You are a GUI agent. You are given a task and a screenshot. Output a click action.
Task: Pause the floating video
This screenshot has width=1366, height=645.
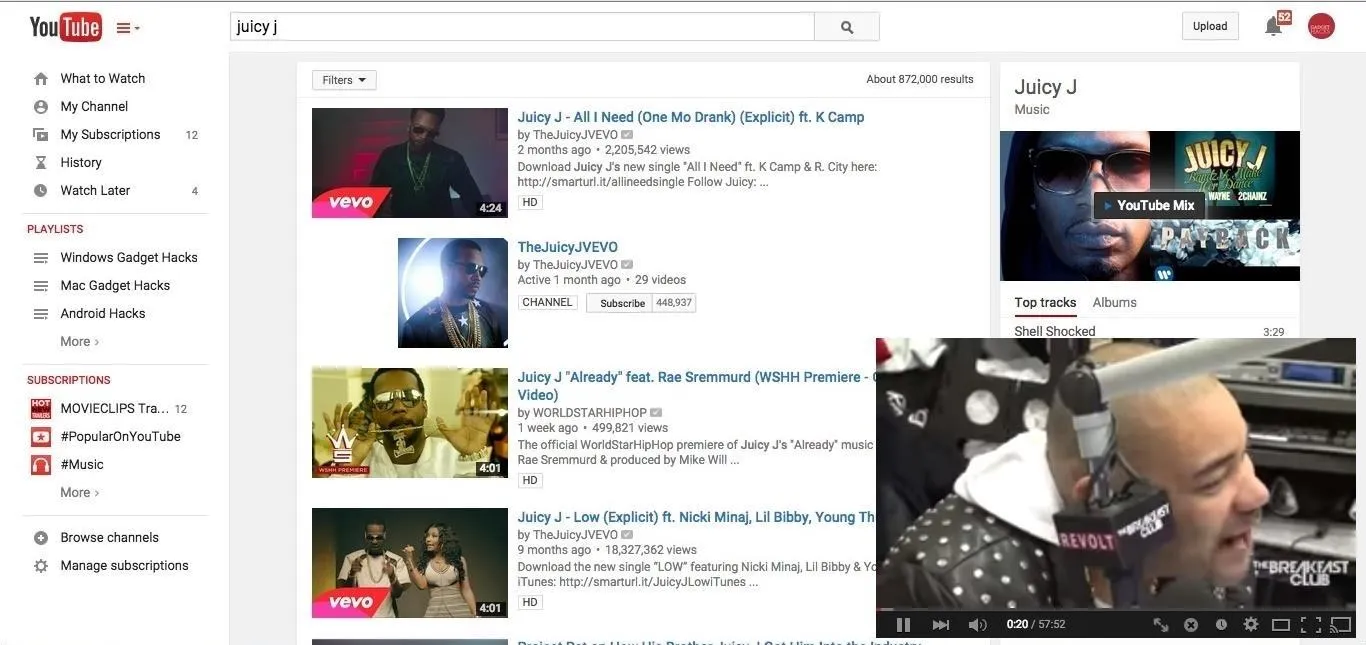903,624
